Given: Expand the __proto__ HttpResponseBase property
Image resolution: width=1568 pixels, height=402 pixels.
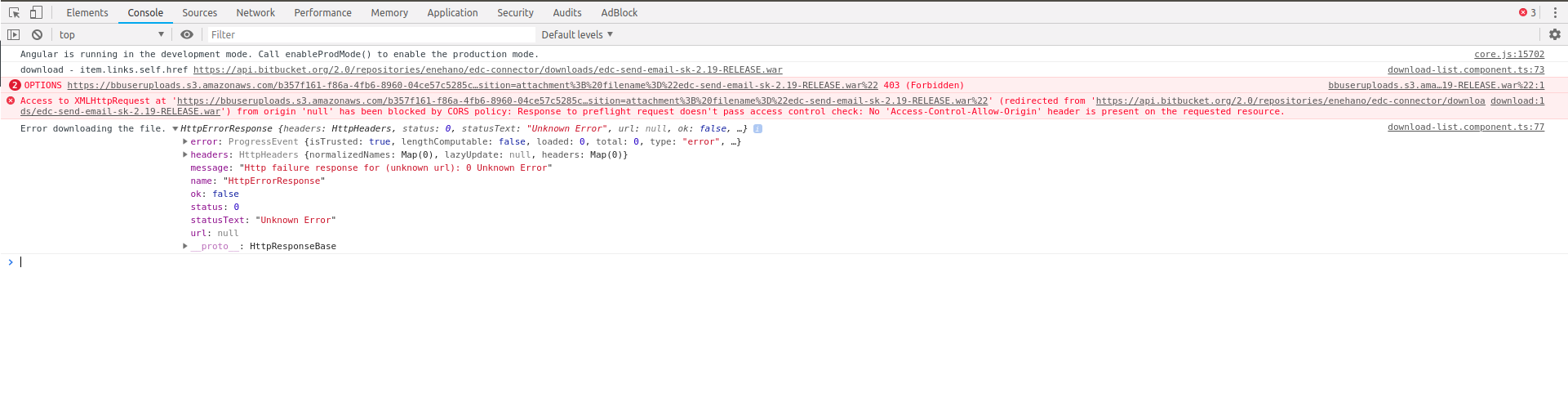Looking at the screenshot, I should pos(185,246).
